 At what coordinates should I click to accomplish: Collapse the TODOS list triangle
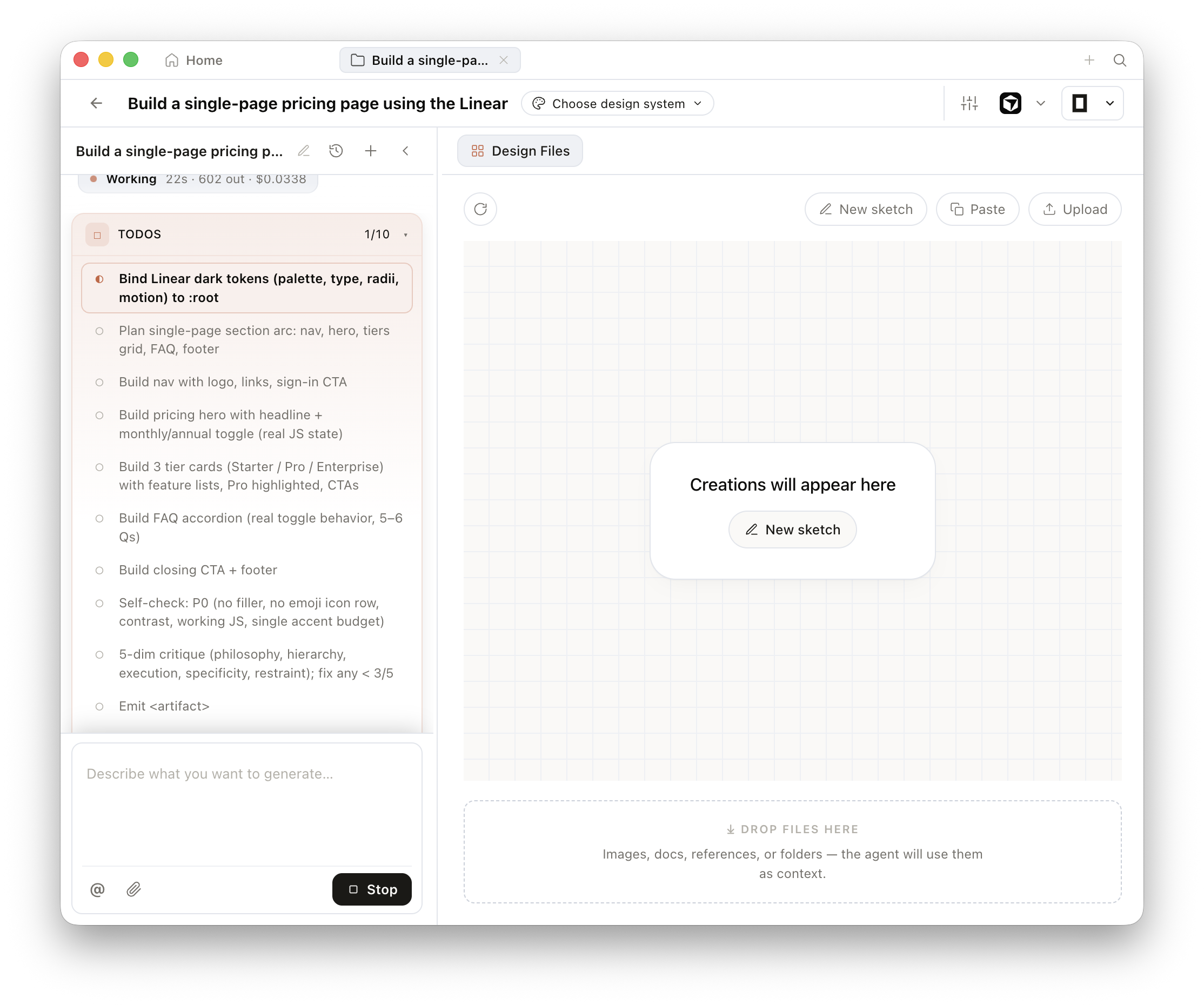(405, 234)
